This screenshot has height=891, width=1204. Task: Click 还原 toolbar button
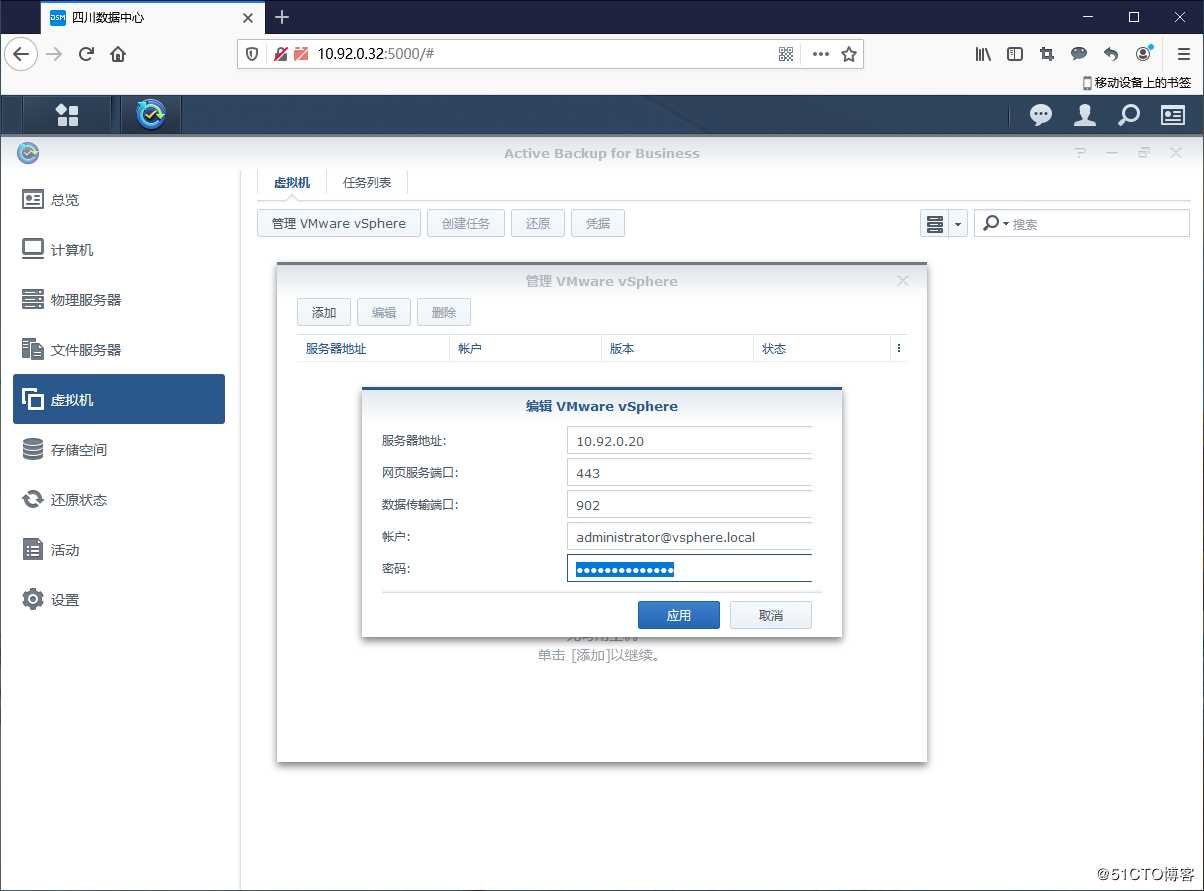pos(538,224)
